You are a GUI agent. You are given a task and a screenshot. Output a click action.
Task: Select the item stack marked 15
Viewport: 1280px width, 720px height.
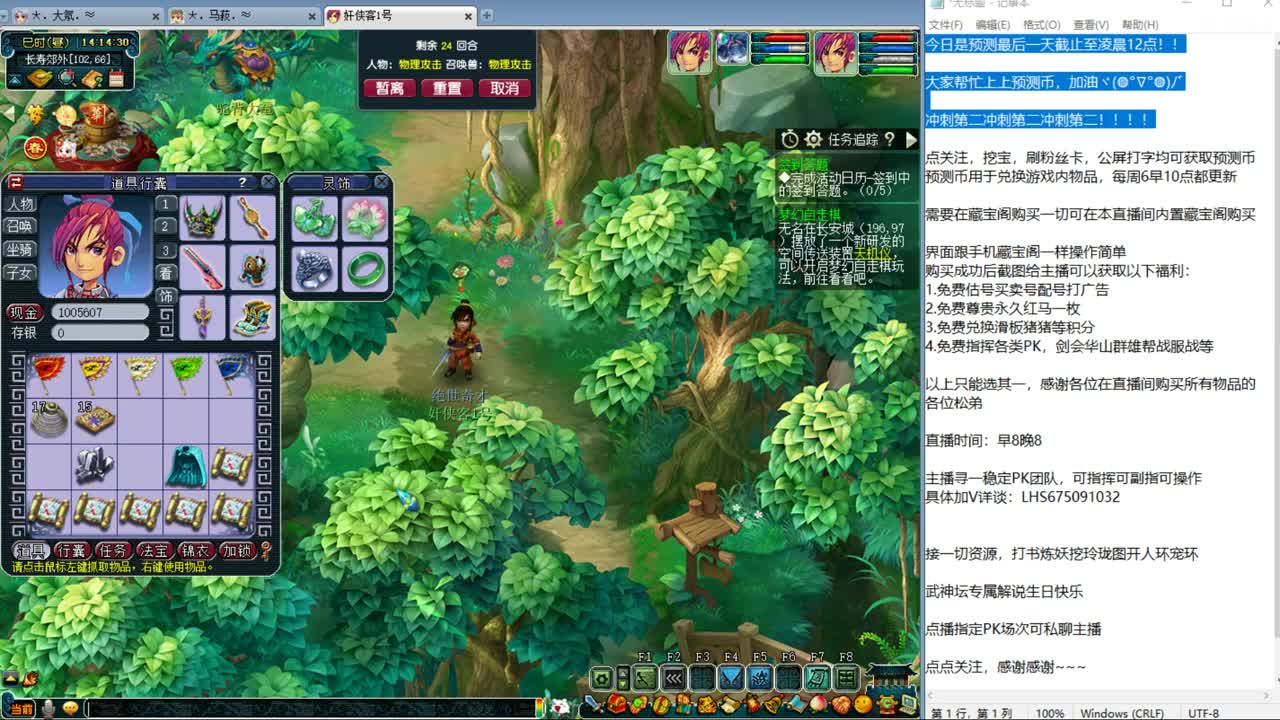point(94,420)
